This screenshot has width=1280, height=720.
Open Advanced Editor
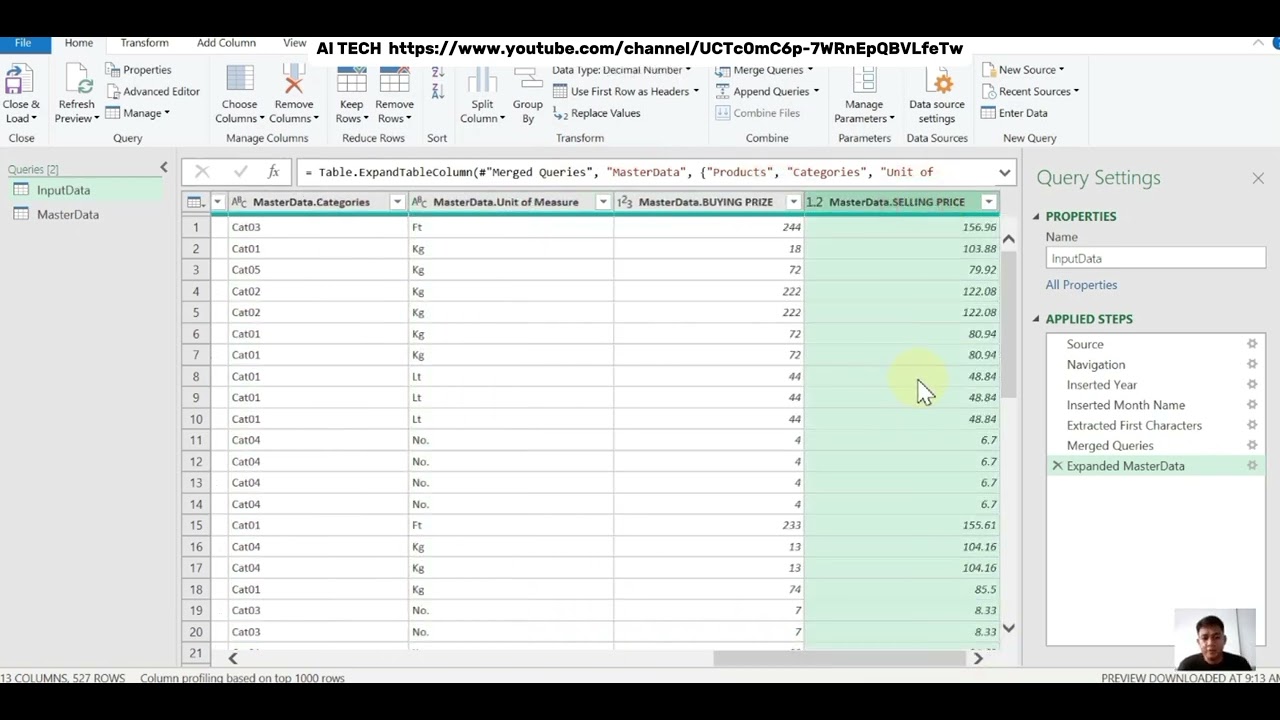152,91
